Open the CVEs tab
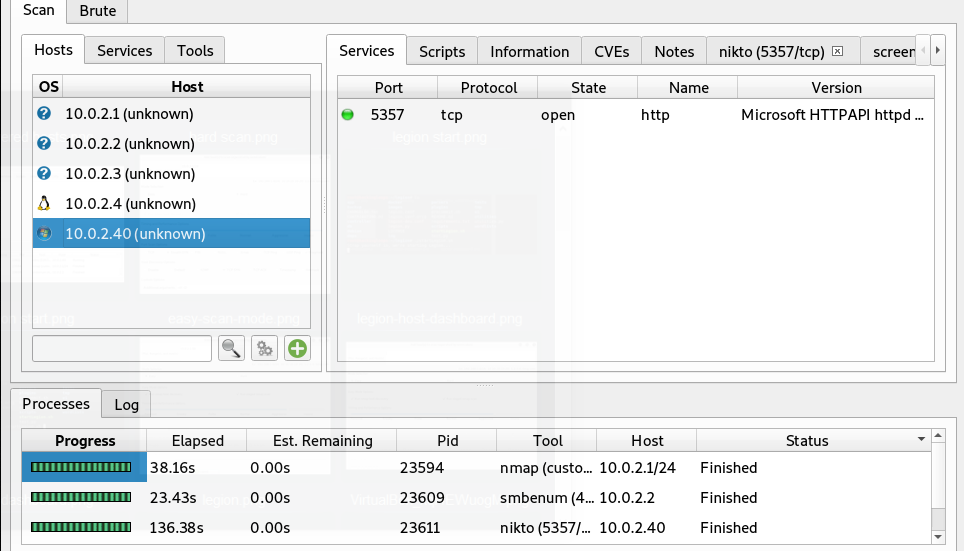 click(x=611, y=51)
